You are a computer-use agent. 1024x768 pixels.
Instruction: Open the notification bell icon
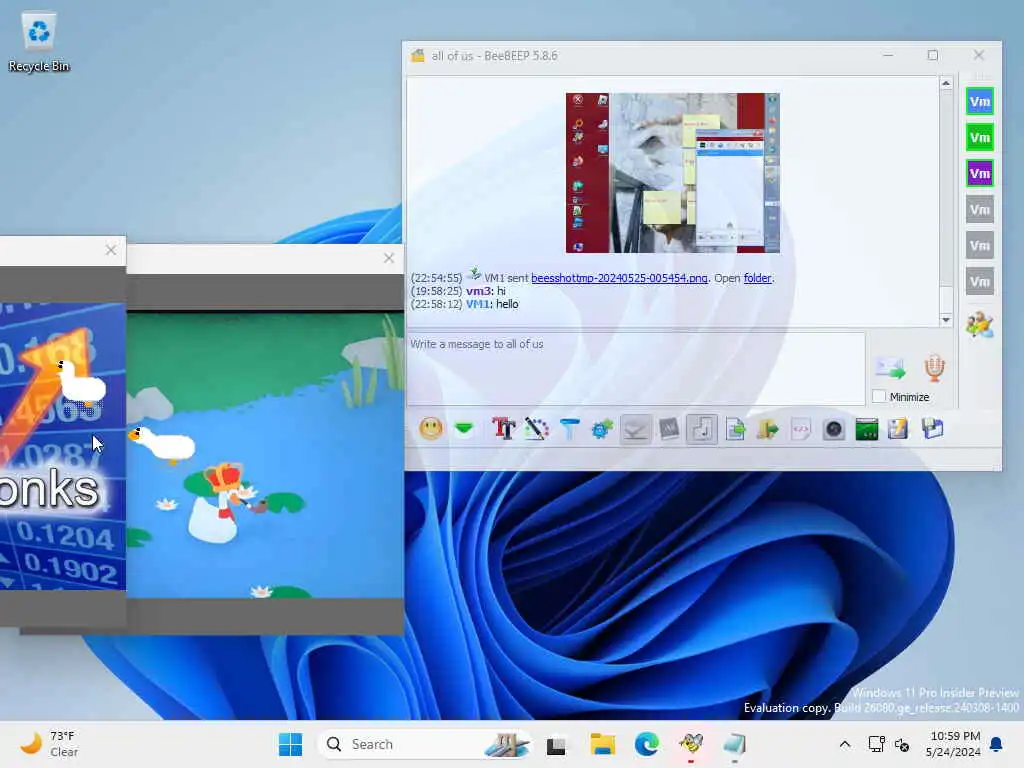pyautogui.click(x=997, y=744)
